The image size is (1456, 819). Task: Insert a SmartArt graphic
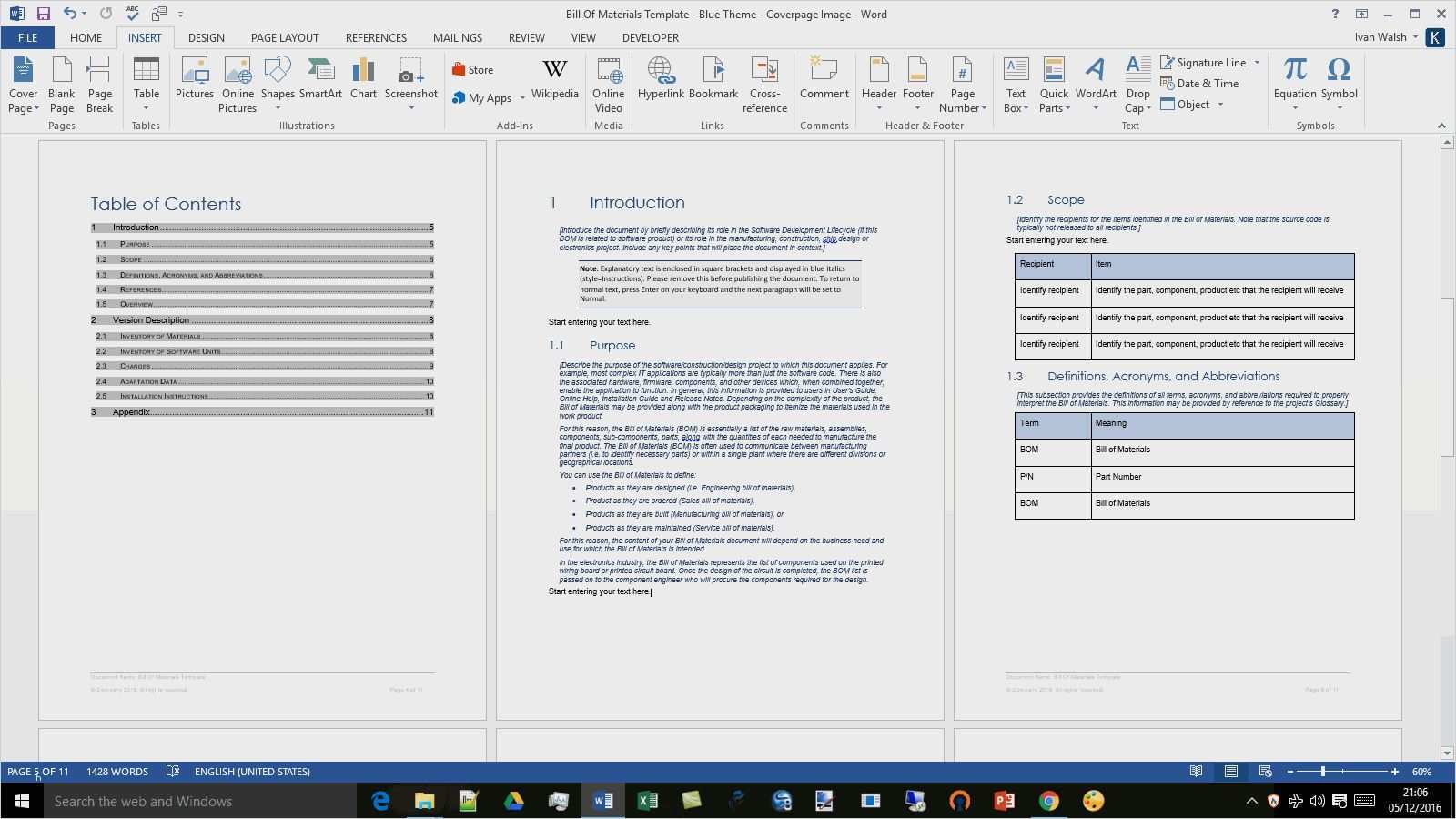point(320,78)
